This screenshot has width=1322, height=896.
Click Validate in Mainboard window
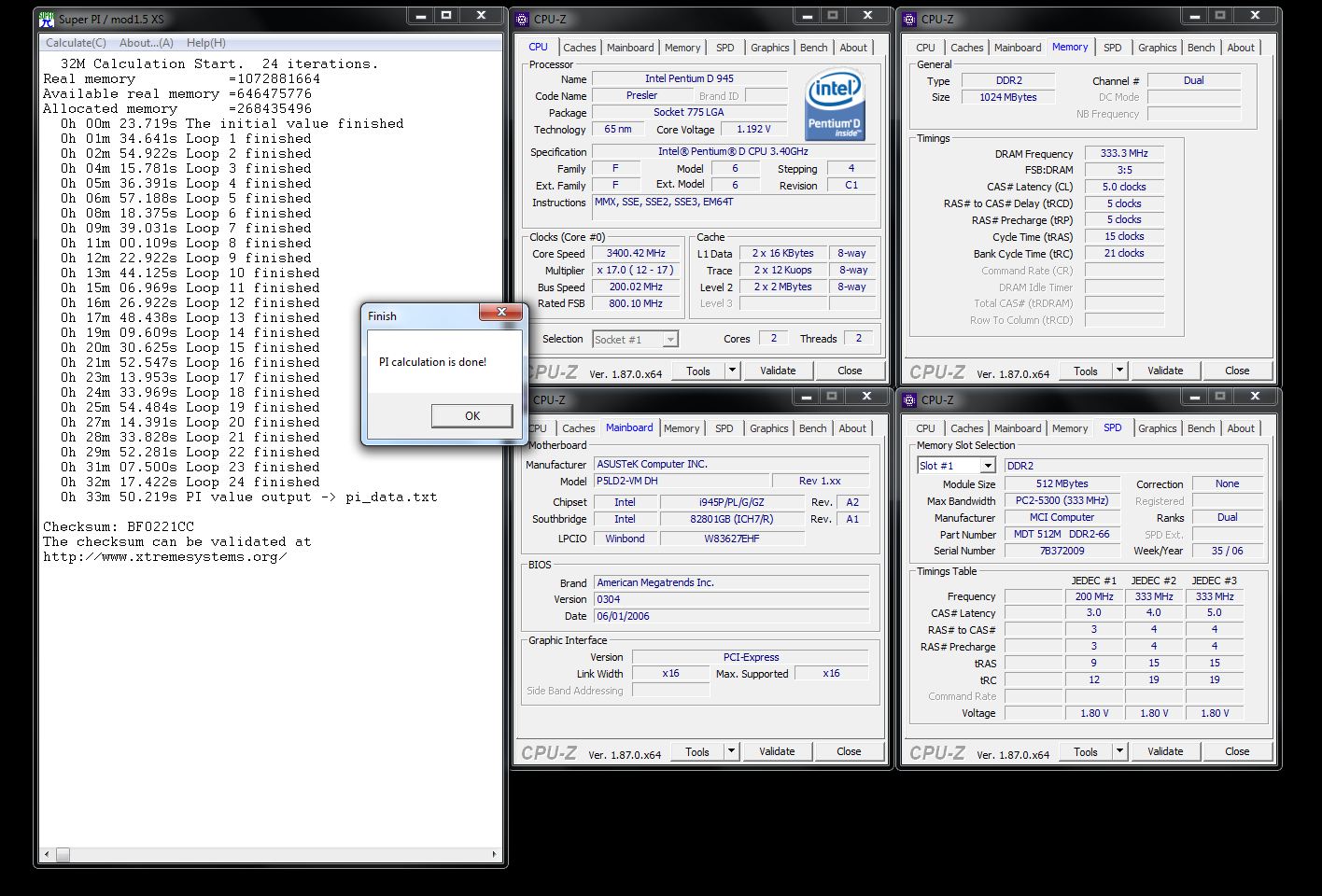coord(777,751)
